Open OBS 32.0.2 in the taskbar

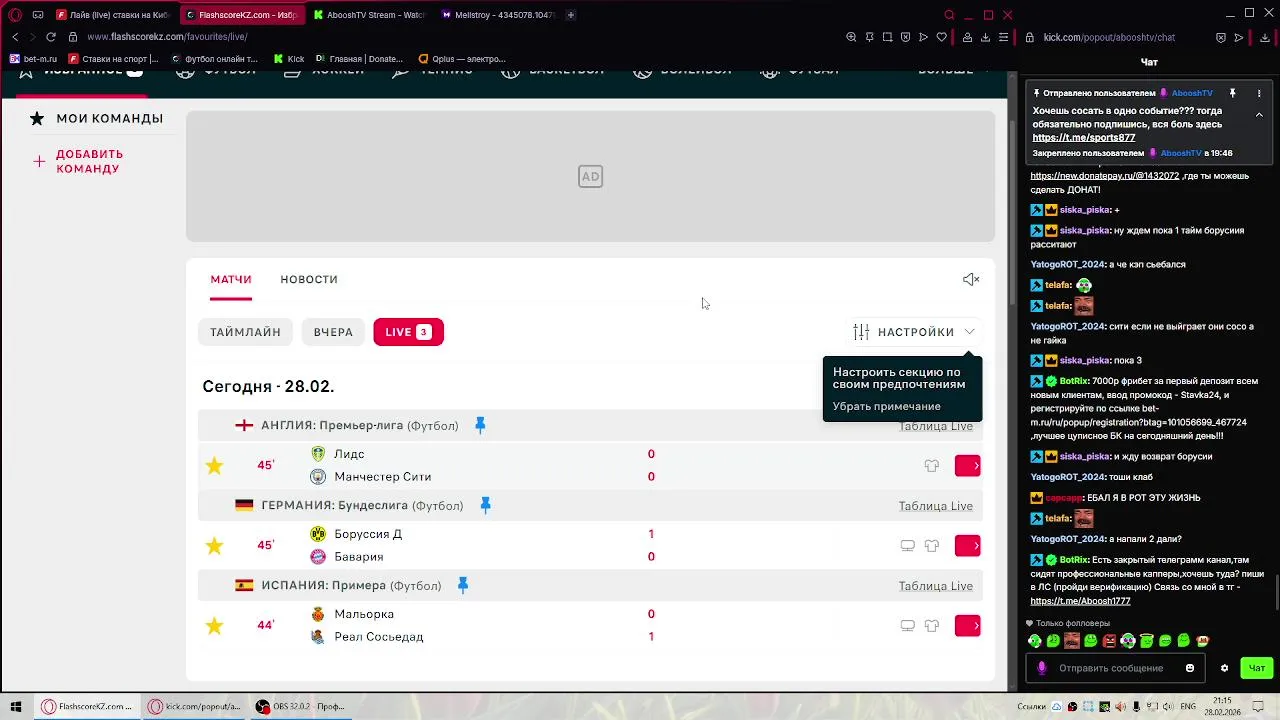pyautogui.click(x=300, y=706)
